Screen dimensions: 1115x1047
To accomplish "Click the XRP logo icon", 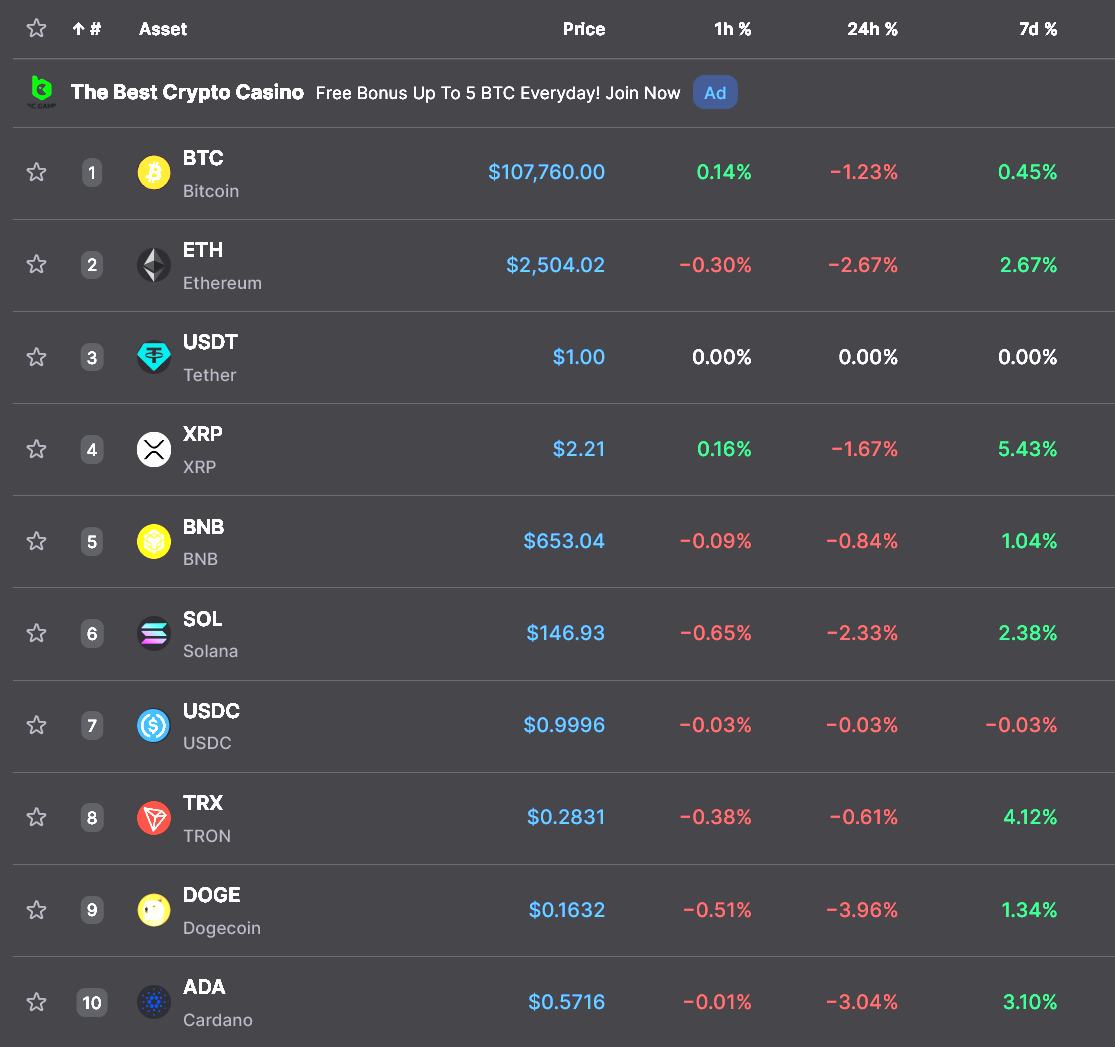I will point(154,450).
